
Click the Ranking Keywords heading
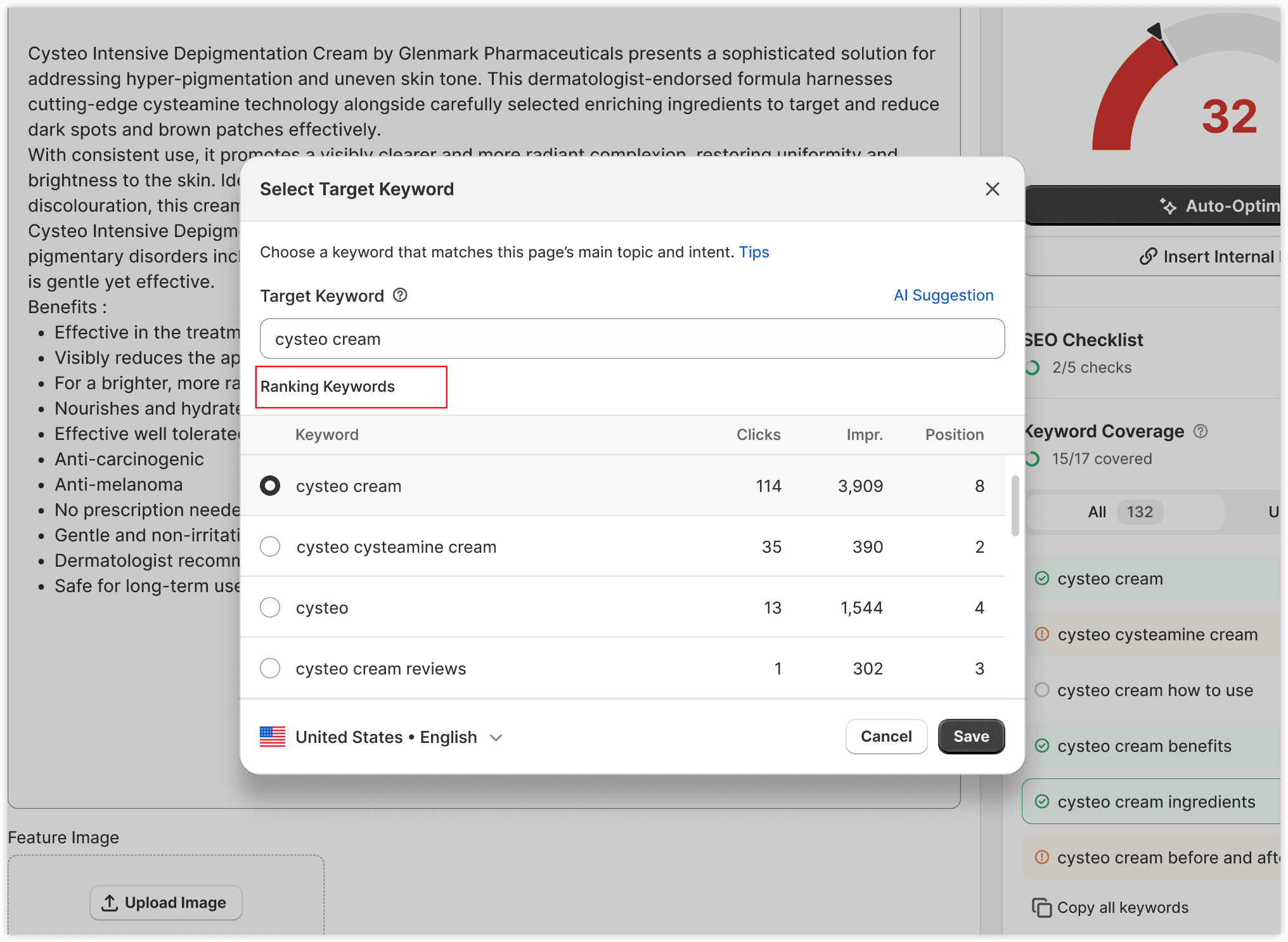[x=327, y=387]
